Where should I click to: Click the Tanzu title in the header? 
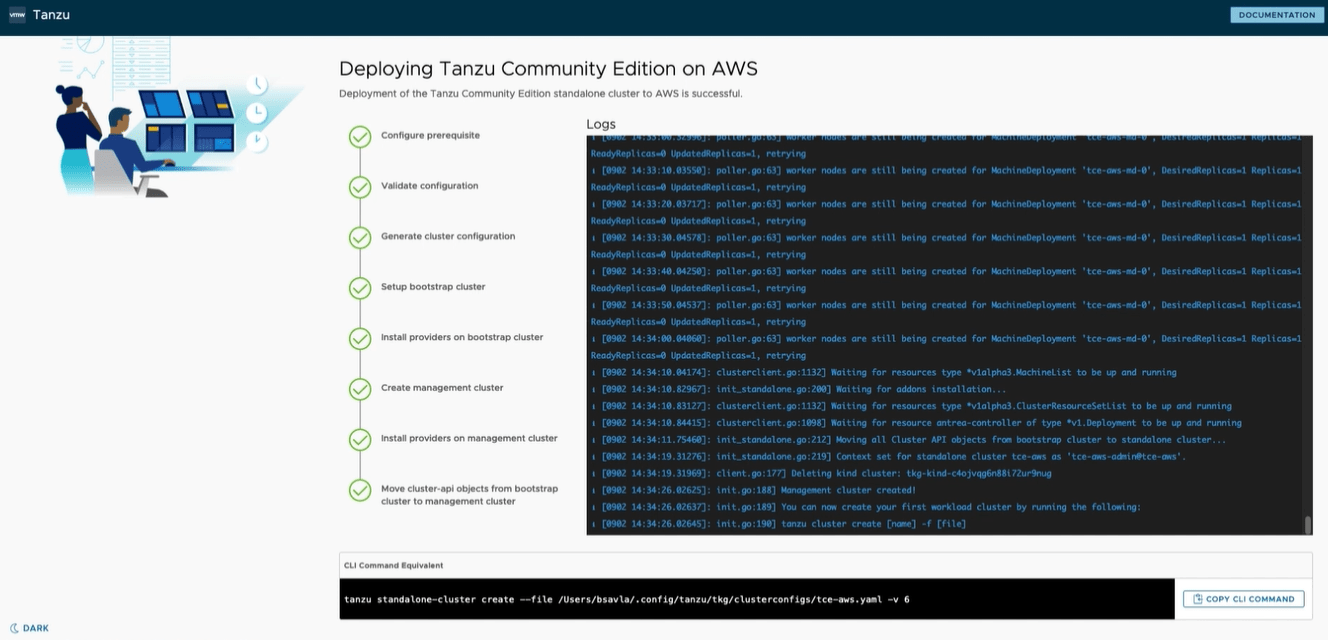click(51, 15)
